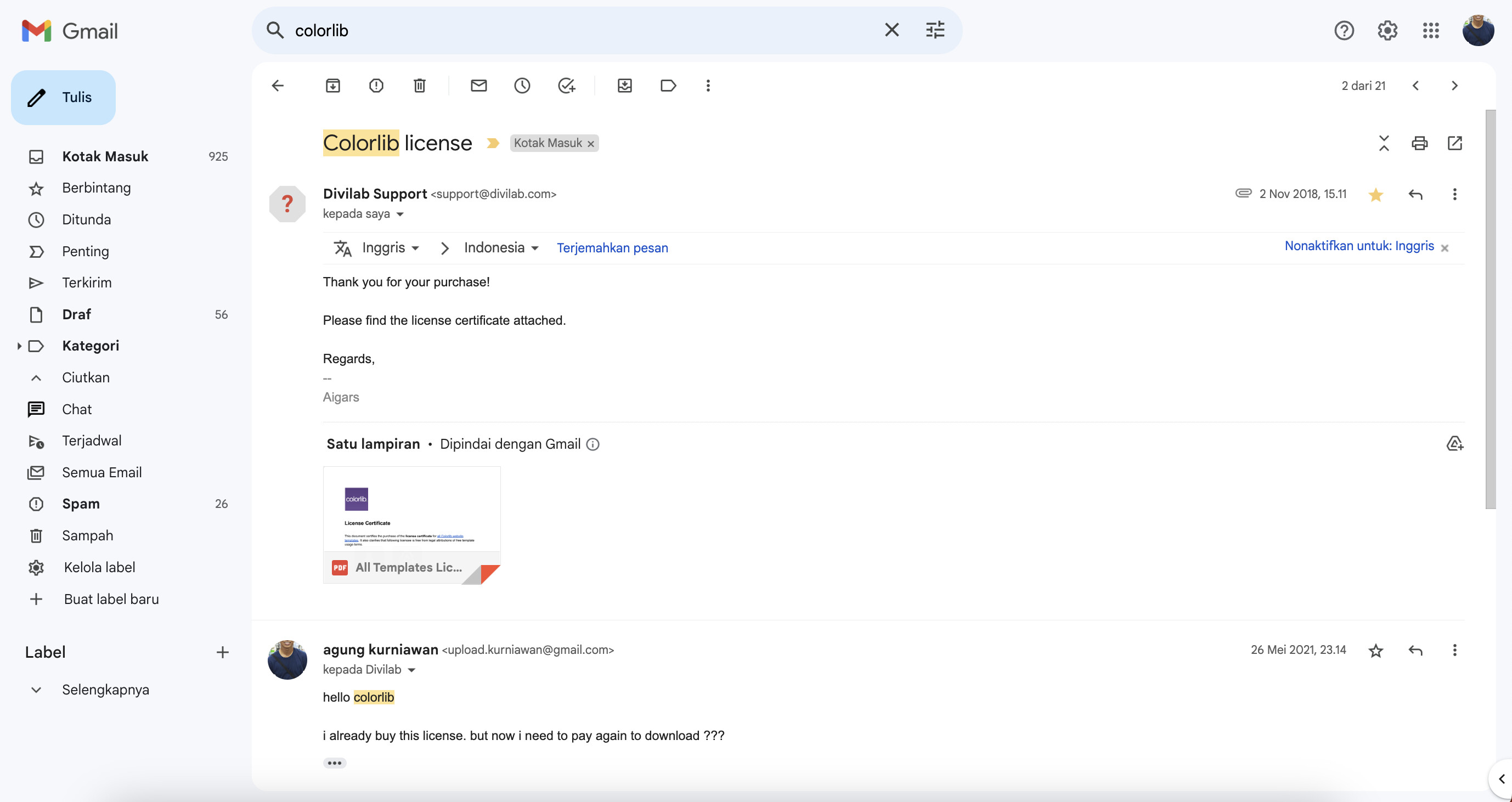Toggle importance marker beside subject

pyautogui.click(x=493, y=143)
